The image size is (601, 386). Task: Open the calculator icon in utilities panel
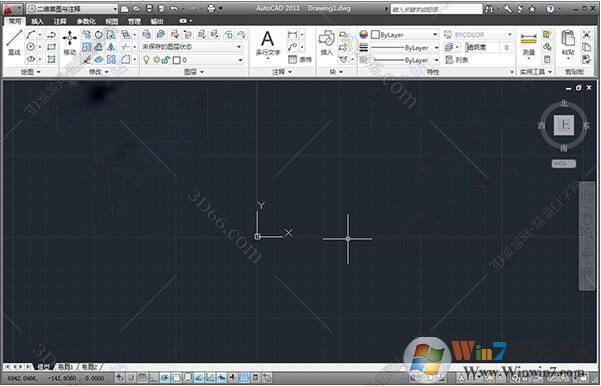tap(547, 59)
